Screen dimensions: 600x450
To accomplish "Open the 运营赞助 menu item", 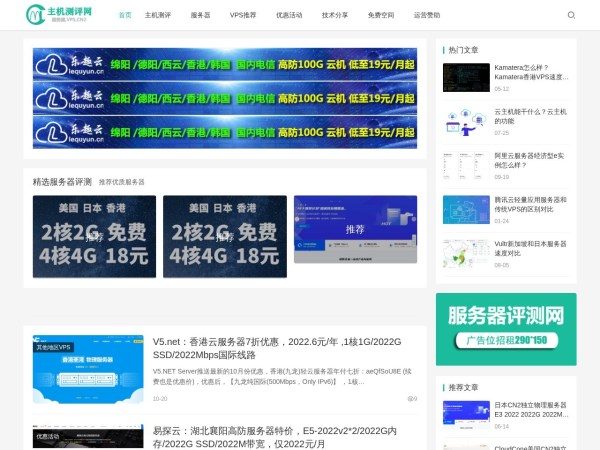I will [x=427, y=15].
